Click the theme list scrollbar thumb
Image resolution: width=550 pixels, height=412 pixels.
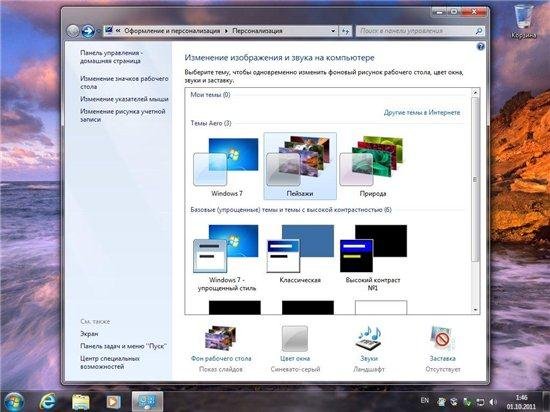pos(475,180)
